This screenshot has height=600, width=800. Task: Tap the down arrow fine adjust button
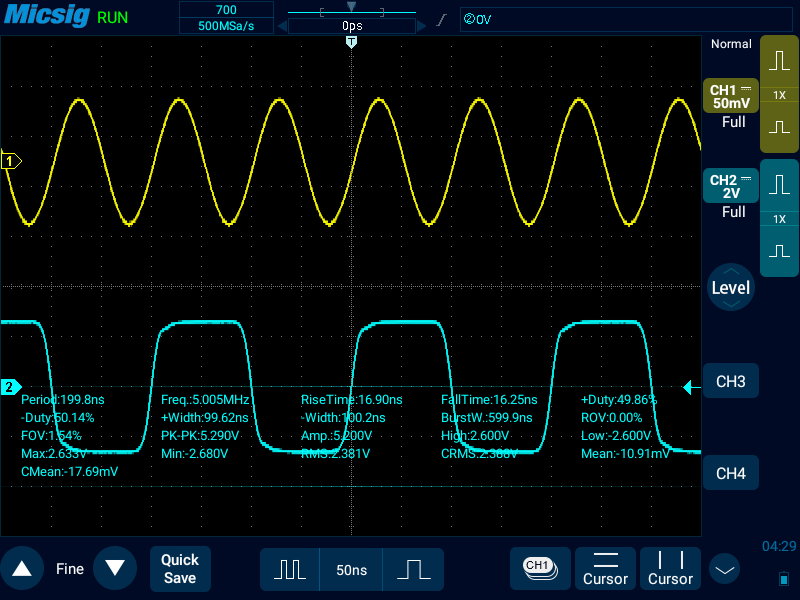pos(115,568)
